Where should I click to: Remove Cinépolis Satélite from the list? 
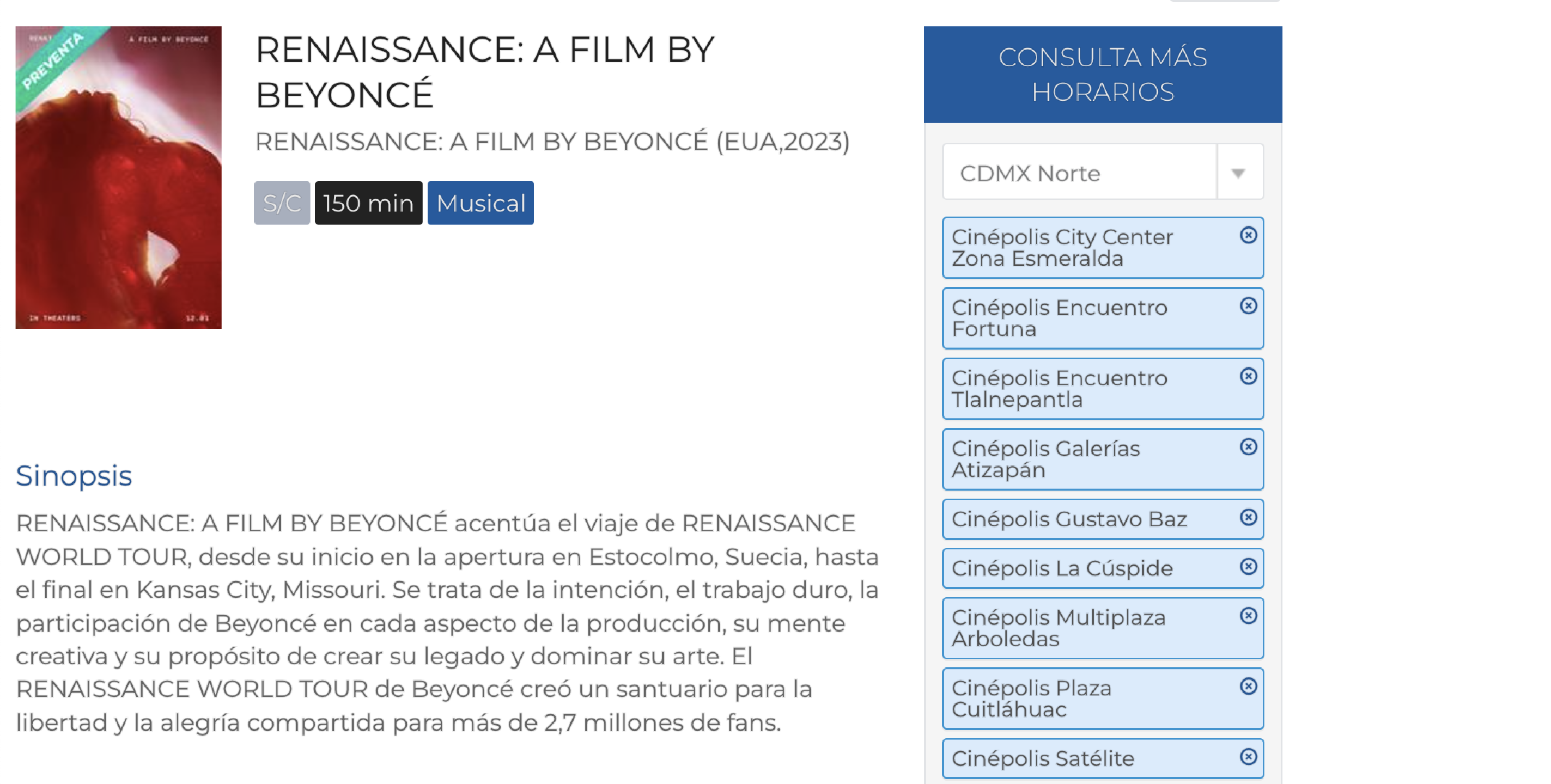(1248, 756)
